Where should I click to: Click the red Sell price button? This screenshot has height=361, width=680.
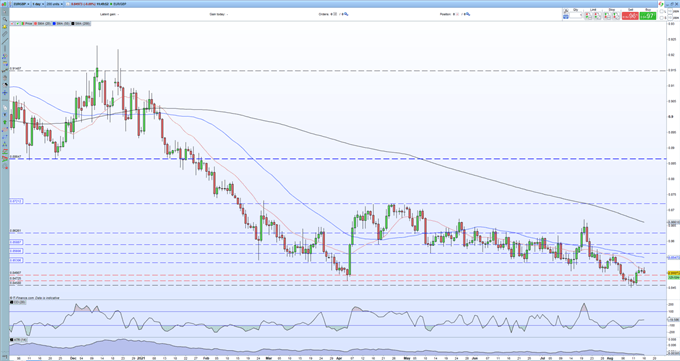click(631, 16)
